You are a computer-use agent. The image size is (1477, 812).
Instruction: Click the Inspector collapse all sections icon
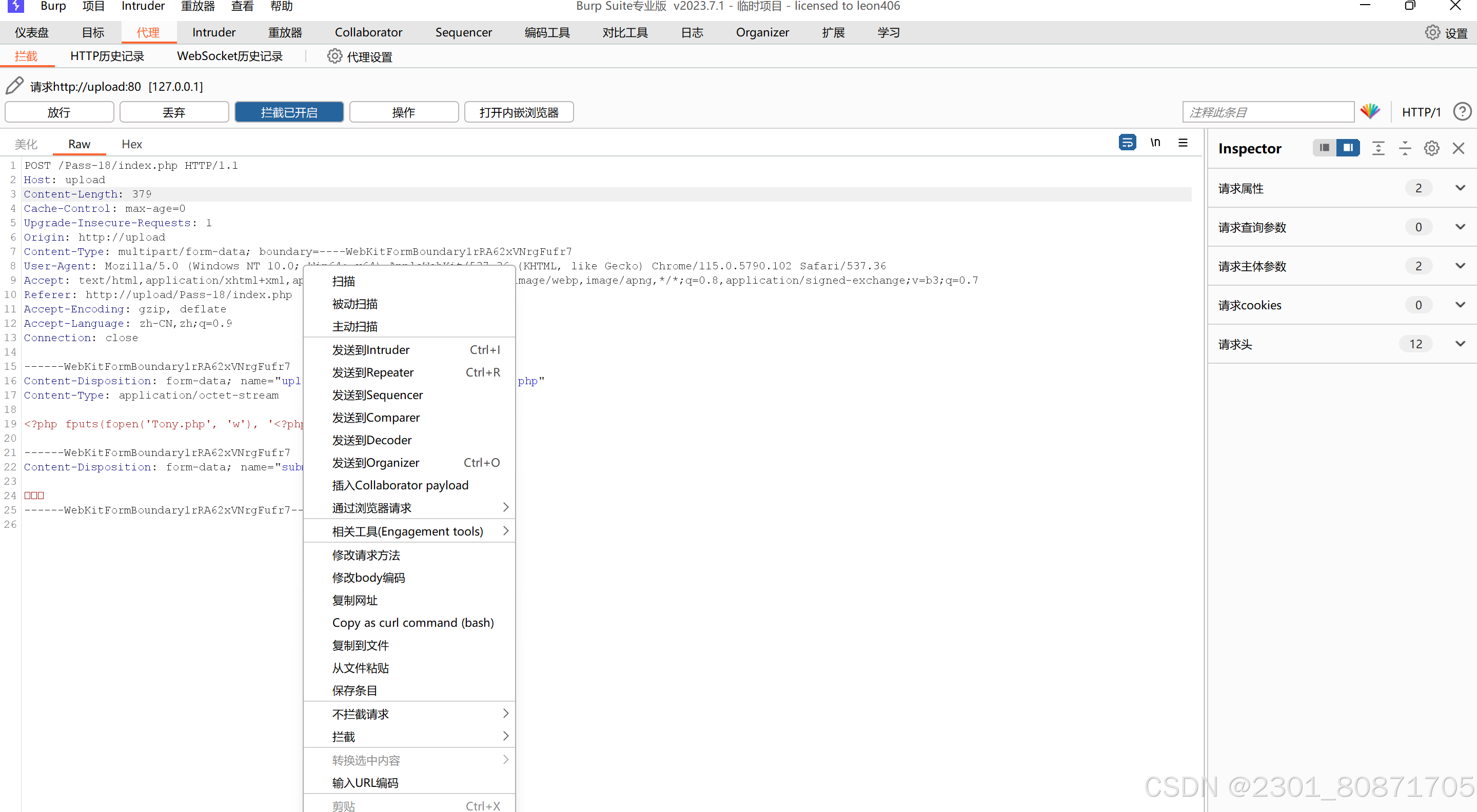point(1404,149)
